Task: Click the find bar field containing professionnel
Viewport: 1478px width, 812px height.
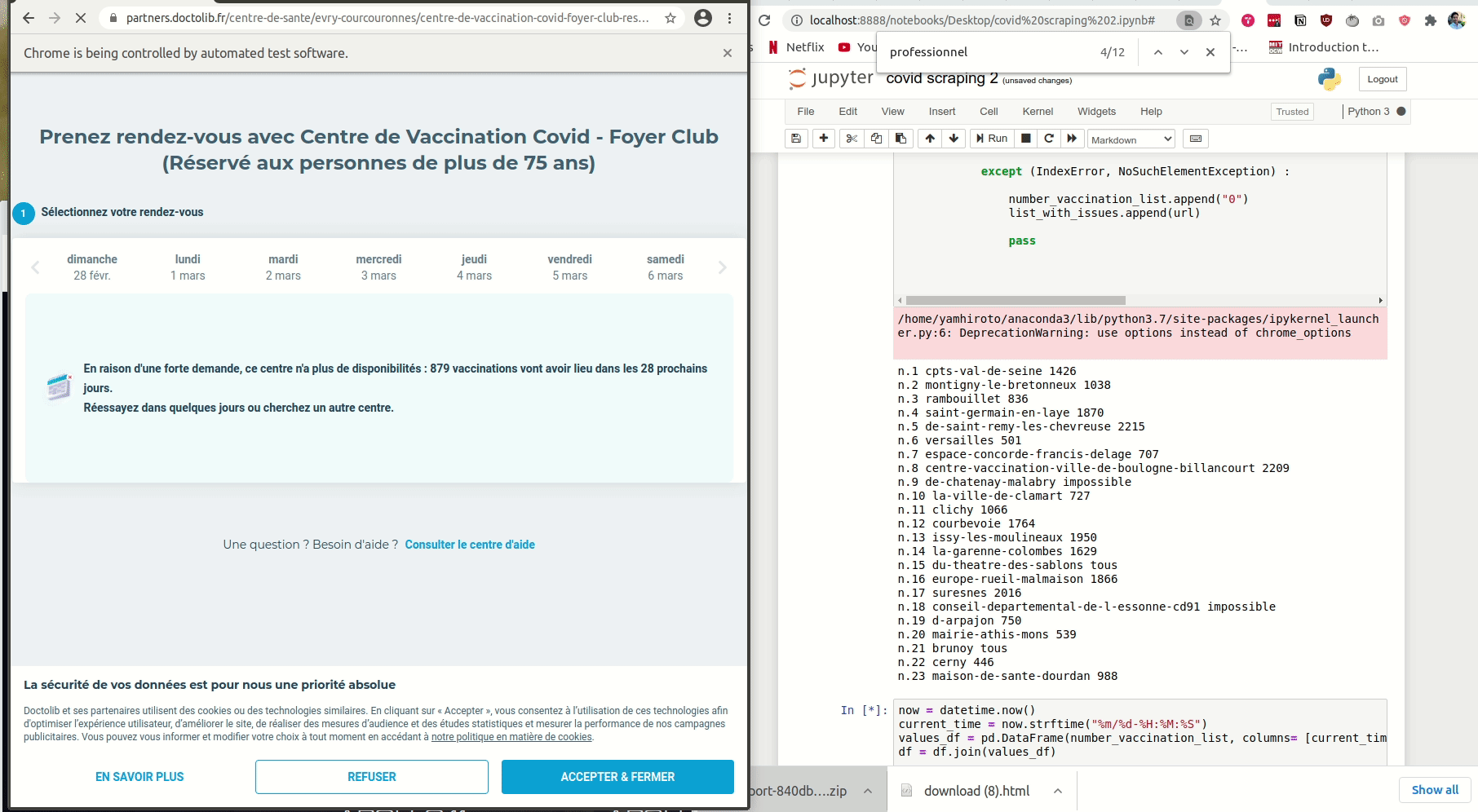Action: point(987,52)
